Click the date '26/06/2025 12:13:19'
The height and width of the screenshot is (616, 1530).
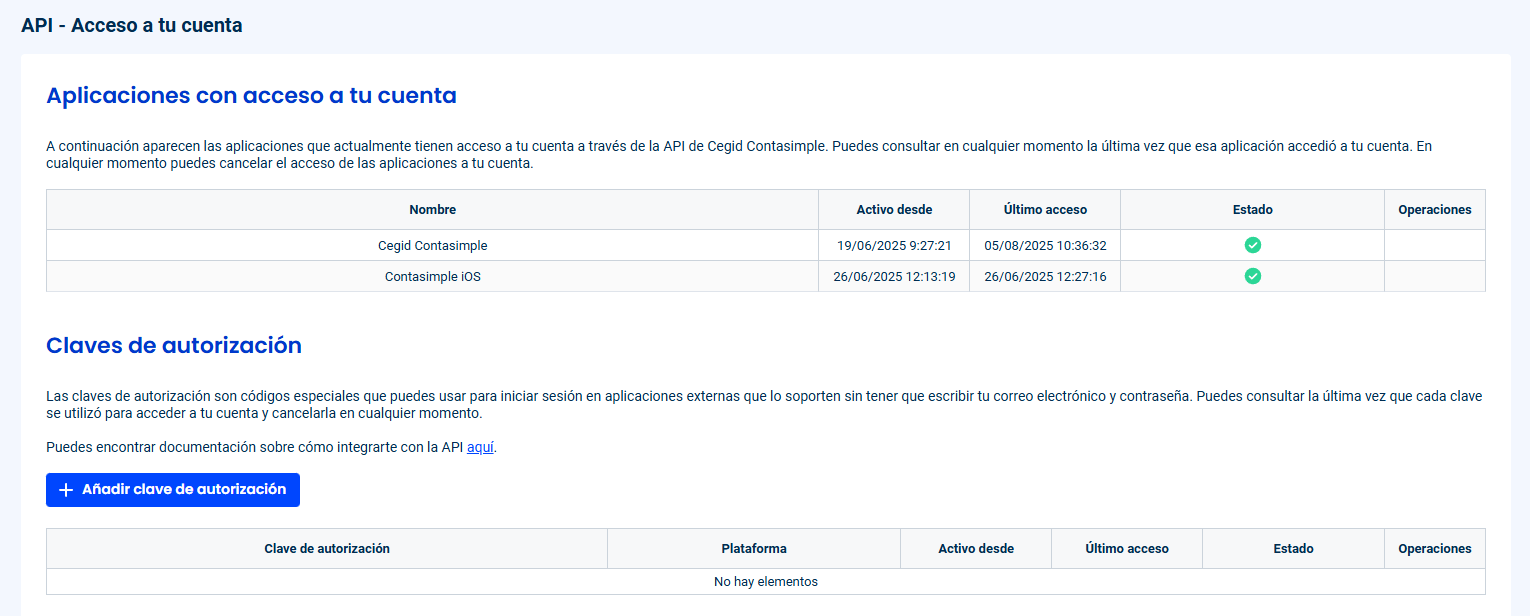894,276
